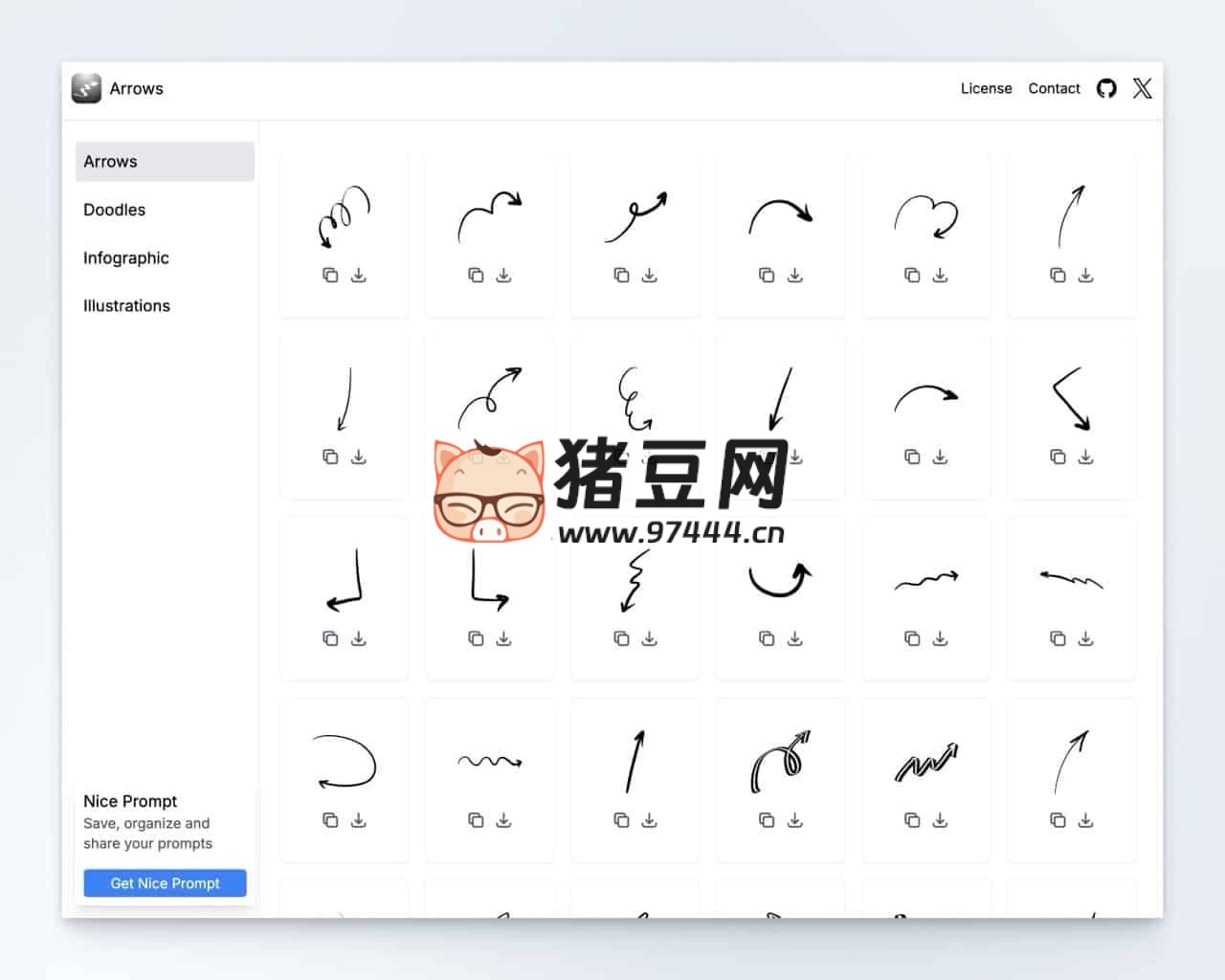This screenshot has width=1225, height=980.
Task: Copy the spiral loops arrow SVG
Action: pos(330,275)
